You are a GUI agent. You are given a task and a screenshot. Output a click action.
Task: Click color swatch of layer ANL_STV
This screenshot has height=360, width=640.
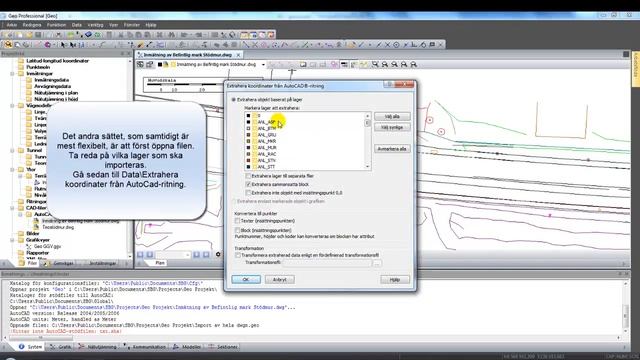point(248,160)
